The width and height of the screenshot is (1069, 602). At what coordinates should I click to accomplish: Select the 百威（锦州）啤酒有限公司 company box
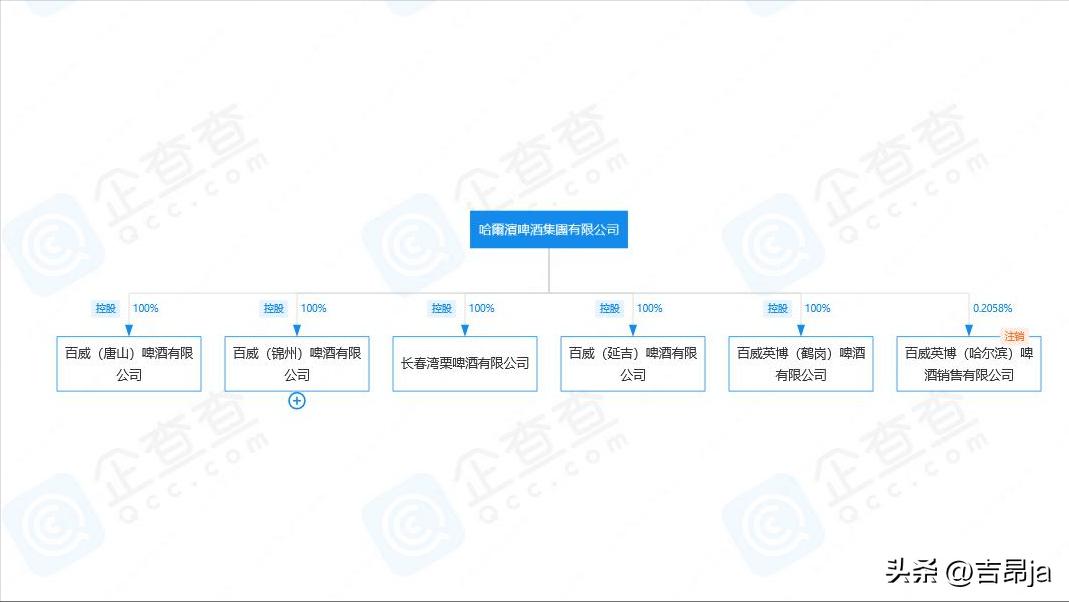coord(297,363)
